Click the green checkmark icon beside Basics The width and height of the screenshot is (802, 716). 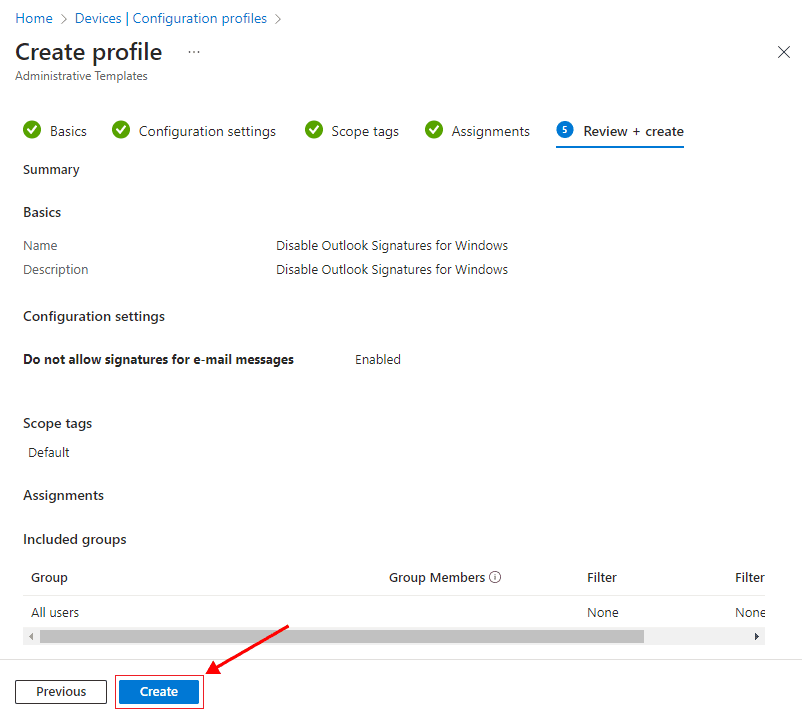click(32, 130)
